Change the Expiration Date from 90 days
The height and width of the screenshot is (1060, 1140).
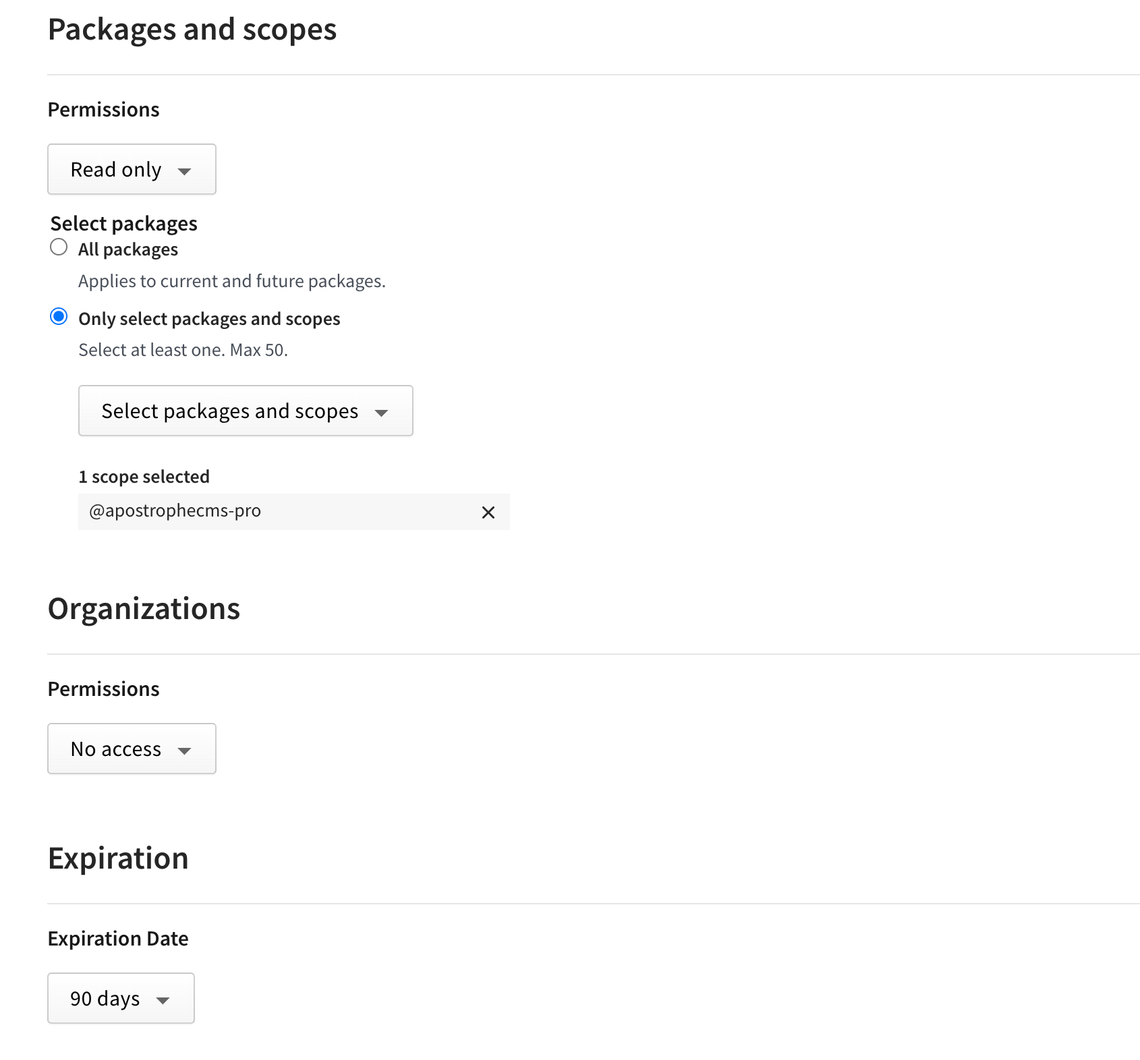pos(120,998)
